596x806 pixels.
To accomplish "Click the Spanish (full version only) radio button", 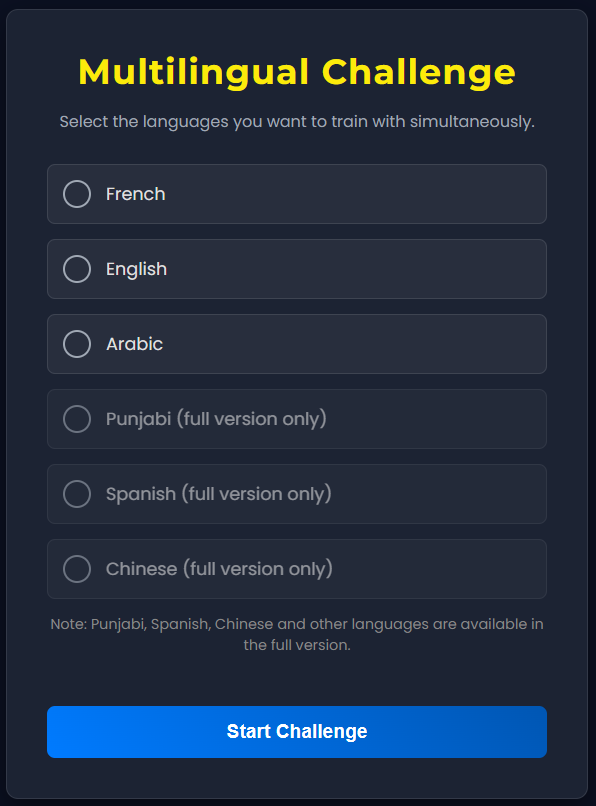I will click(x=77, y=494).
